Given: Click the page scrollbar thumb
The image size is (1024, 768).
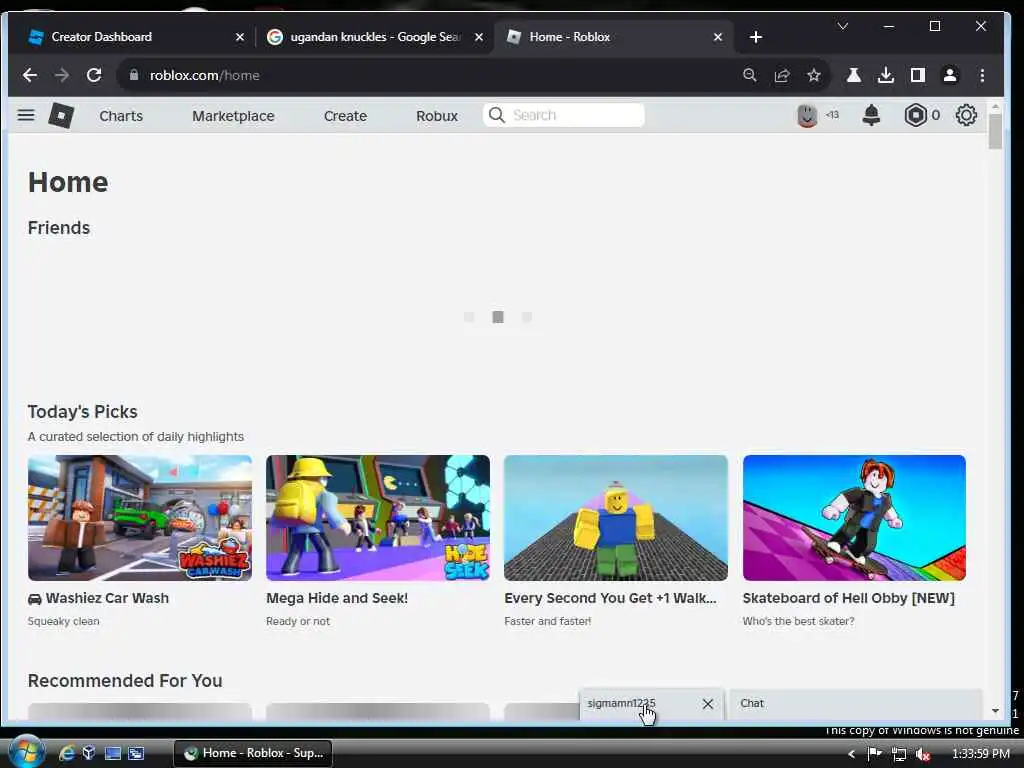Looking at the screenshot, I should click(995, 131).
